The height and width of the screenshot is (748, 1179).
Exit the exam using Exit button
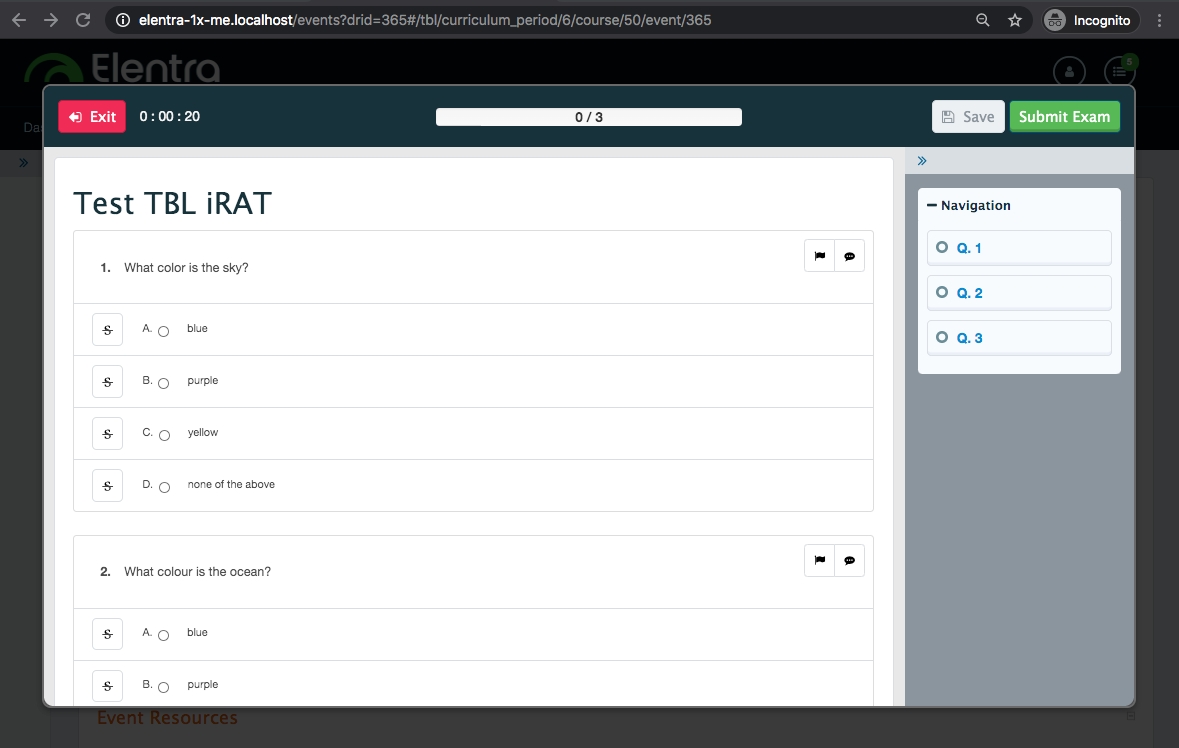pyautogui.click(x=92, y=117)
